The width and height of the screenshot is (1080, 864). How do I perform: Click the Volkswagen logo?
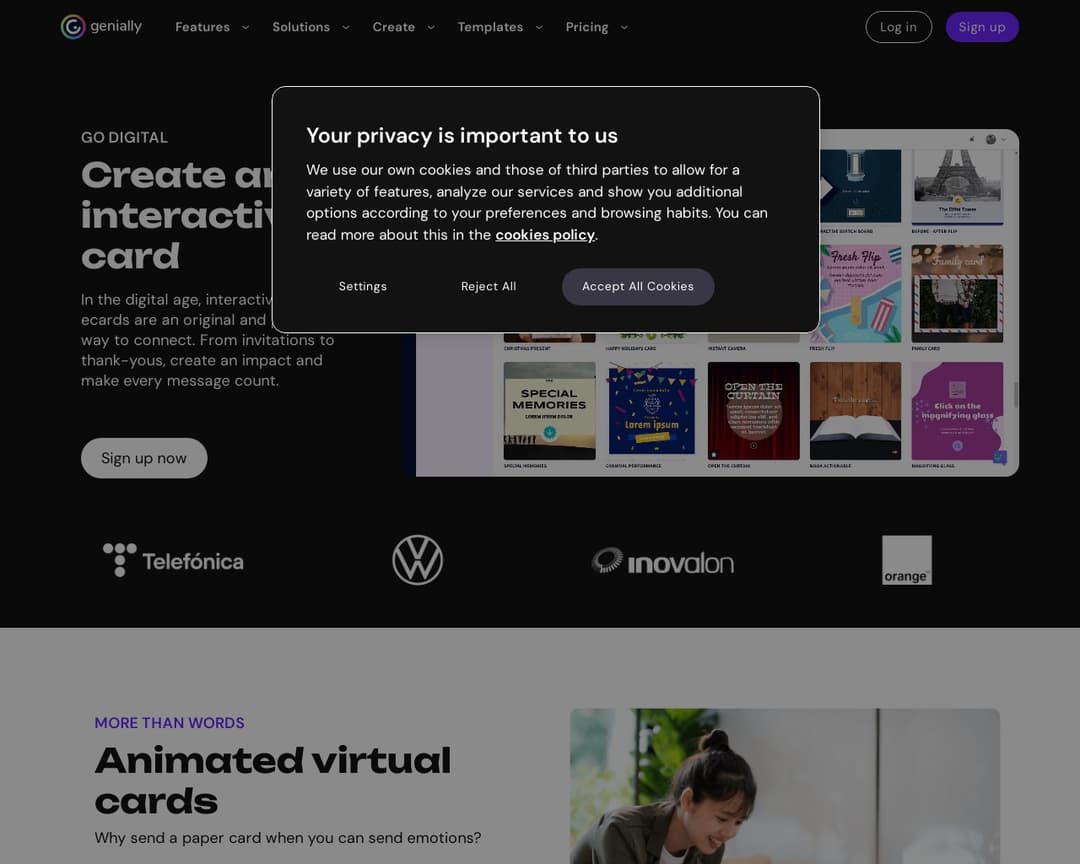(417, 560)
